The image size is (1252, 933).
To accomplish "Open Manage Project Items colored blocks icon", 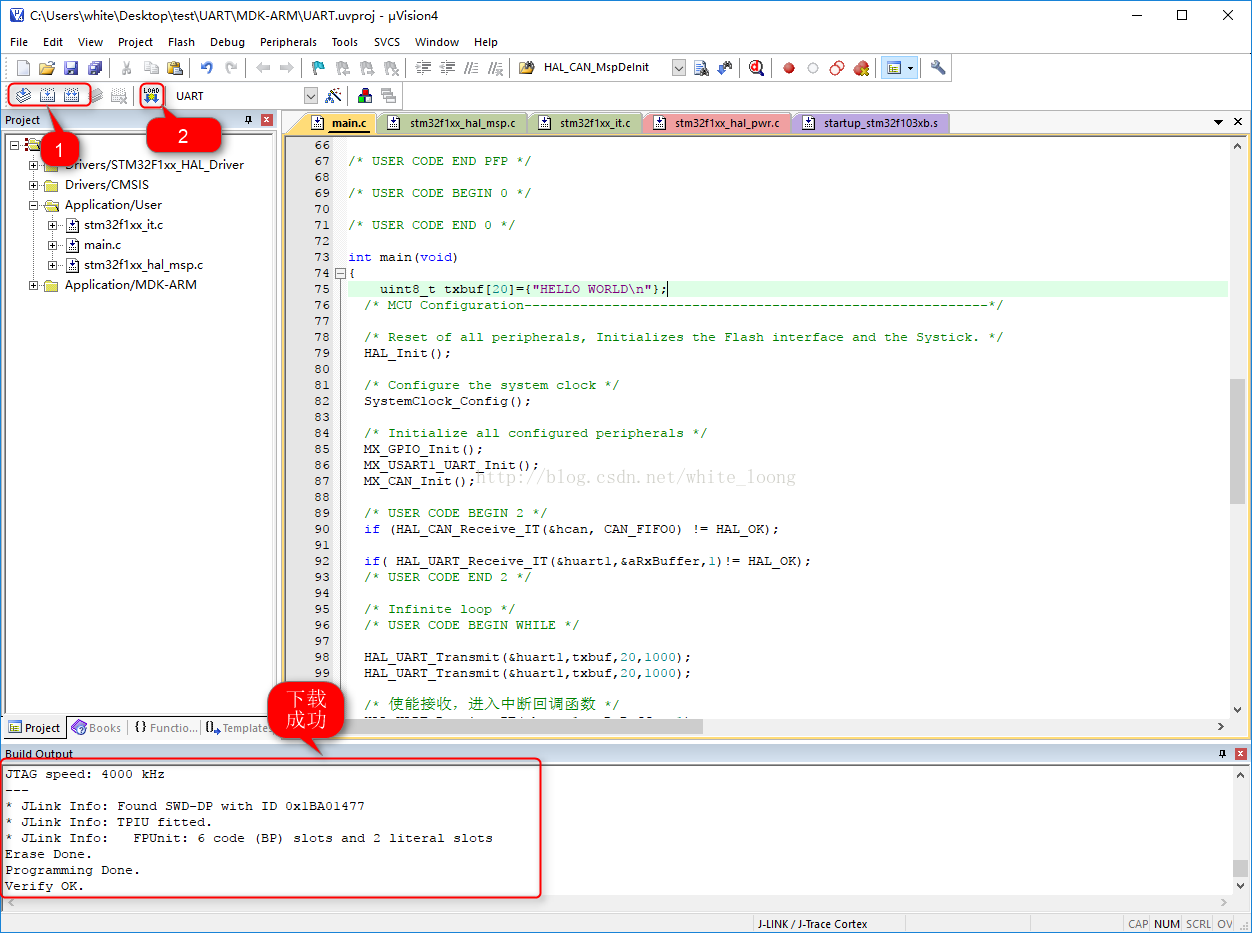I will click(x=364, y=95).
